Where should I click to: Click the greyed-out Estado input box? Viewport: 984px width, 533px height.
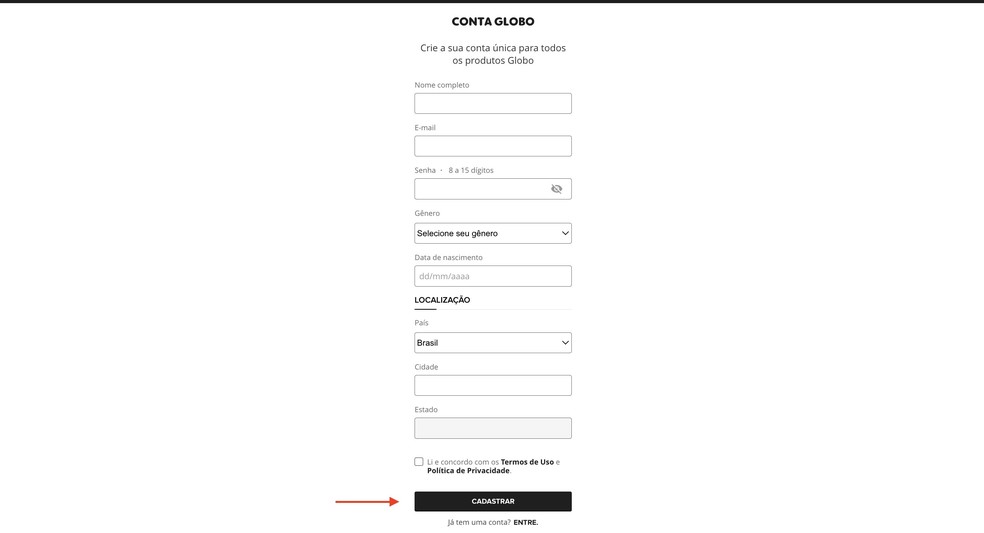pyautogui.click(x=493, y=428)
